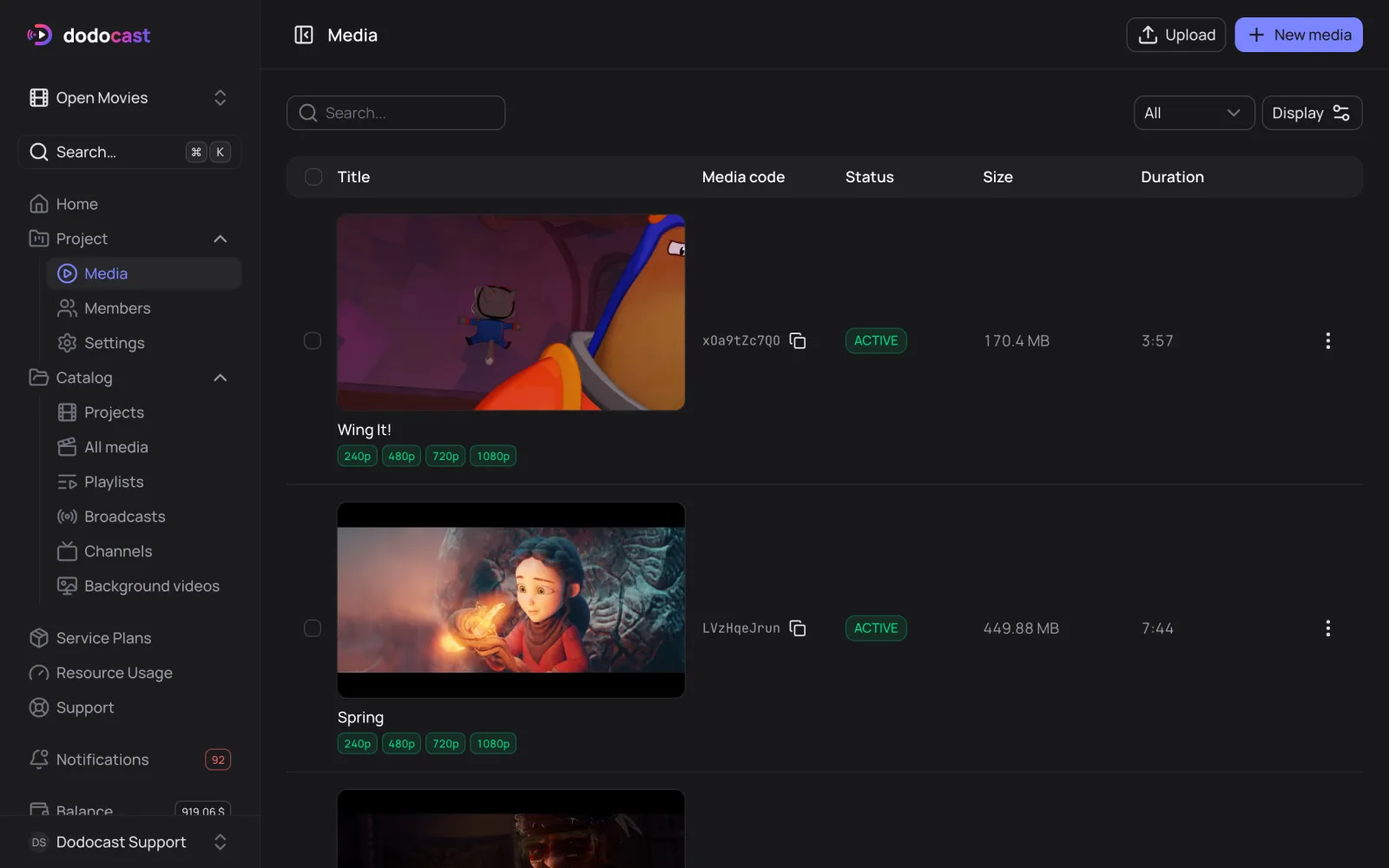Screen dimensions: 1389x868
Task: Open the Dodocast Support account switcher
Action: pyautogui.click(x=129, y=842)
